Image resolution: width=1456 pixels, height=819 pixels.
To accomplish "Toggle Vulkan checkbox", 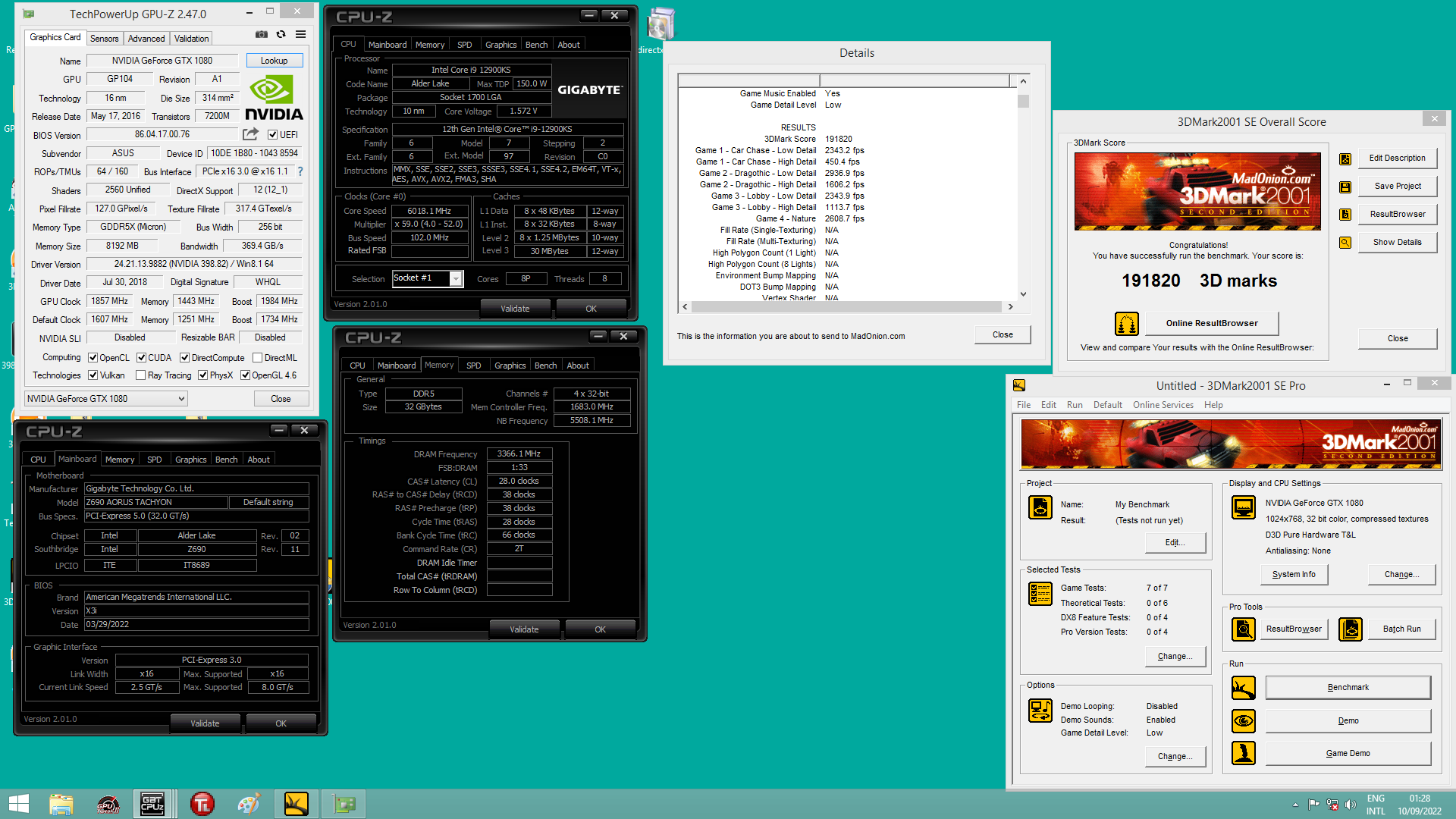I will pyautogui.click(x=93, y=375).
